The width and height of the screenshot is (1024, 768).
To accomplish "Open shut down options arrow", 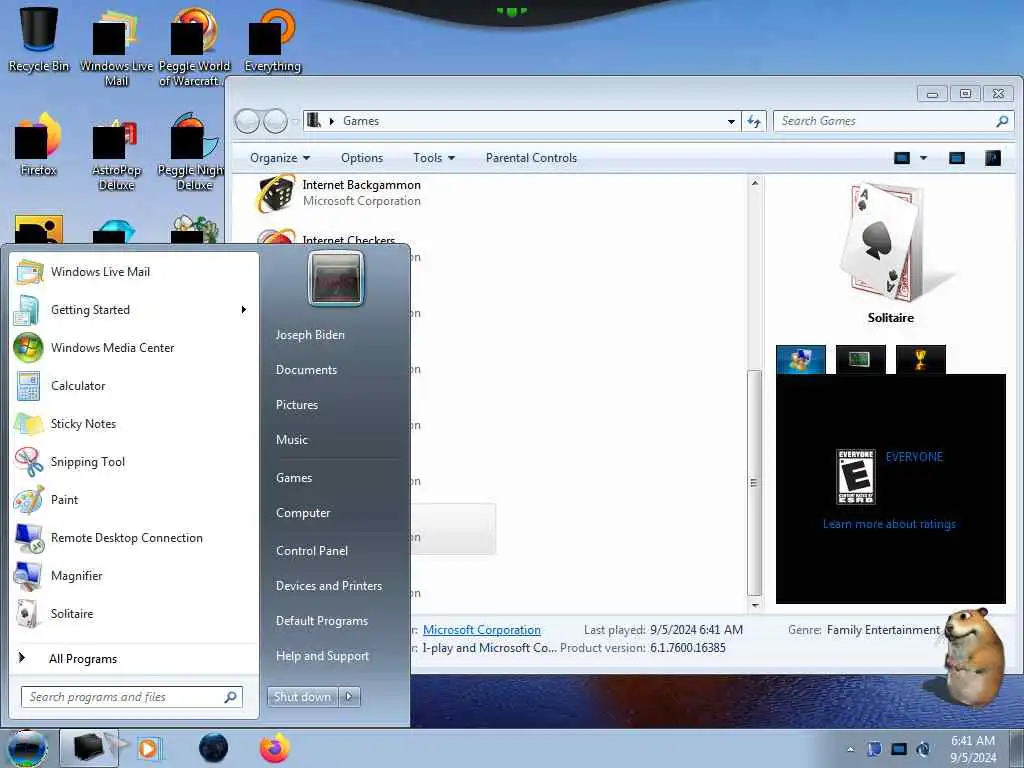I will (349, 697).
